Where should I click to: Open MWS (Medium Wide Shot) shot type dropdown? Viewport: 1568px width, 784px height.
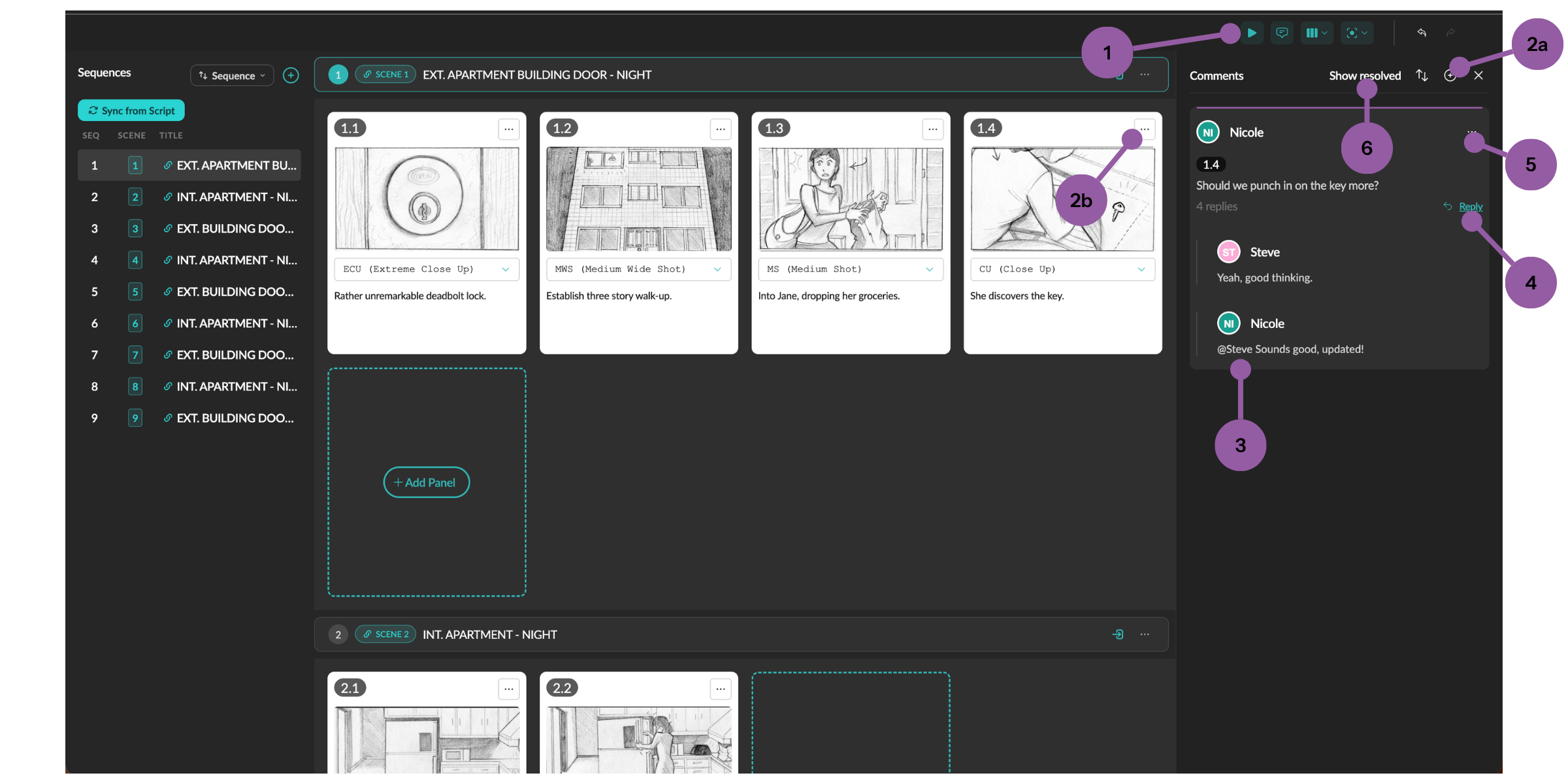(x=639, y=269)
